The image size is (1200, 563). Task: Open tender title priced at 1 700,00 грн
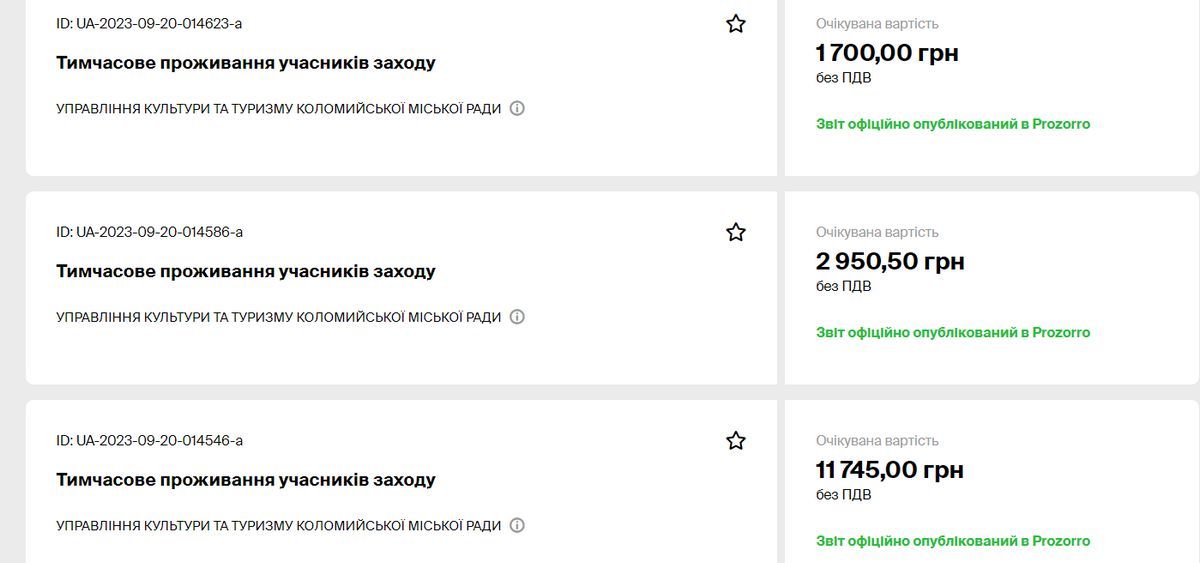click(245, 63)
